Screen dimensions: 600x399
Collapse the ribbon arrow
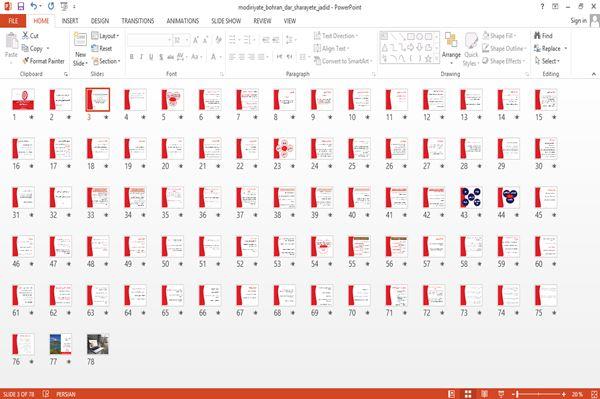pos(594,74)
